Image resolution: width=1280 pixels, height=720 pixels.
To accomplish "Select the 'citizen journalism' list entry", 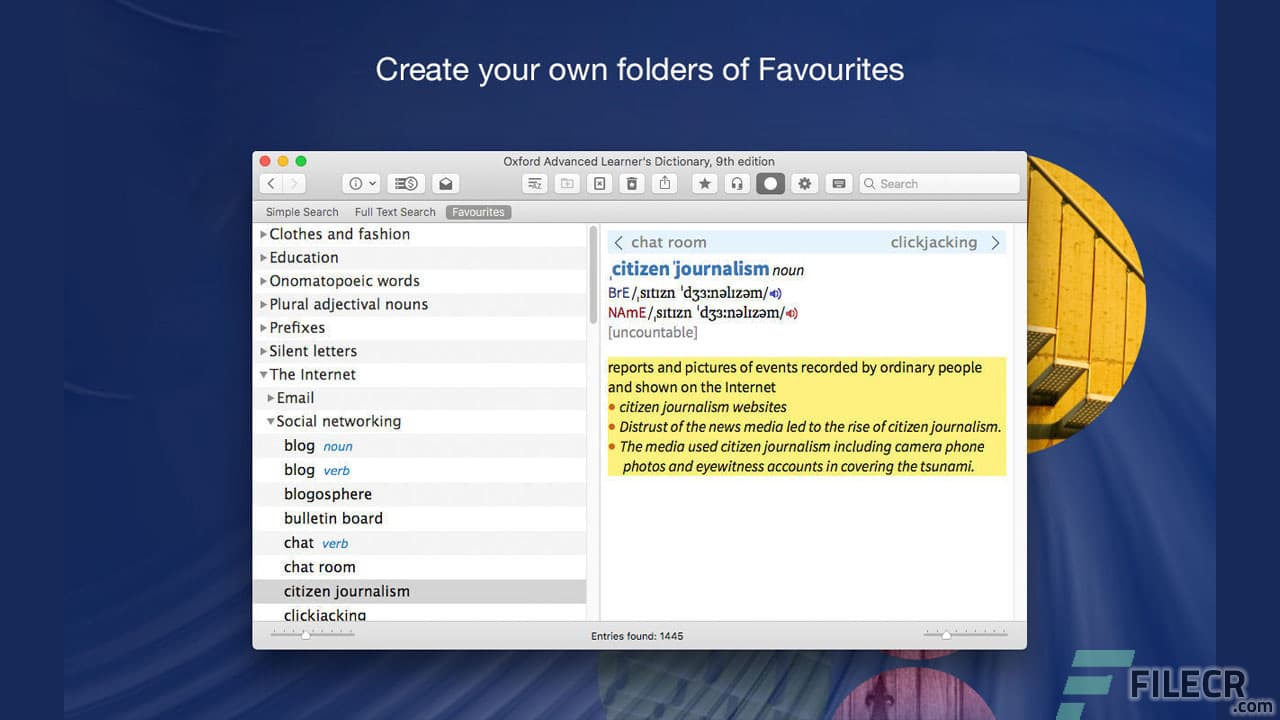I will 420,591.
